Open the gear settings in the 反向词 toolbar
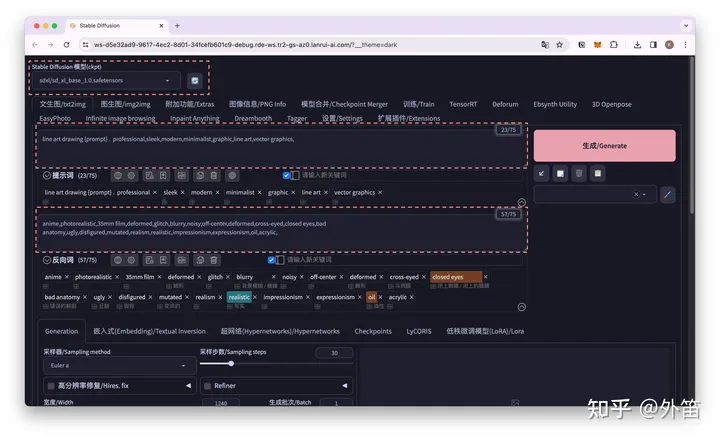 click(131, 260)
